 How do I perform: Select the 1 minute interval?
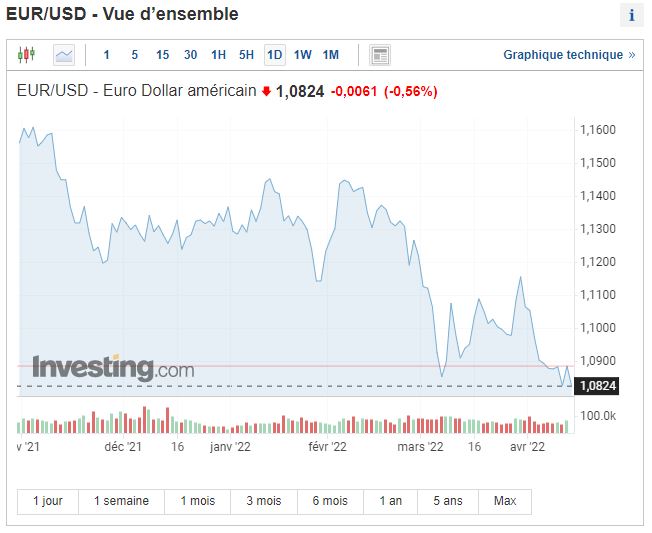(107, 55)
